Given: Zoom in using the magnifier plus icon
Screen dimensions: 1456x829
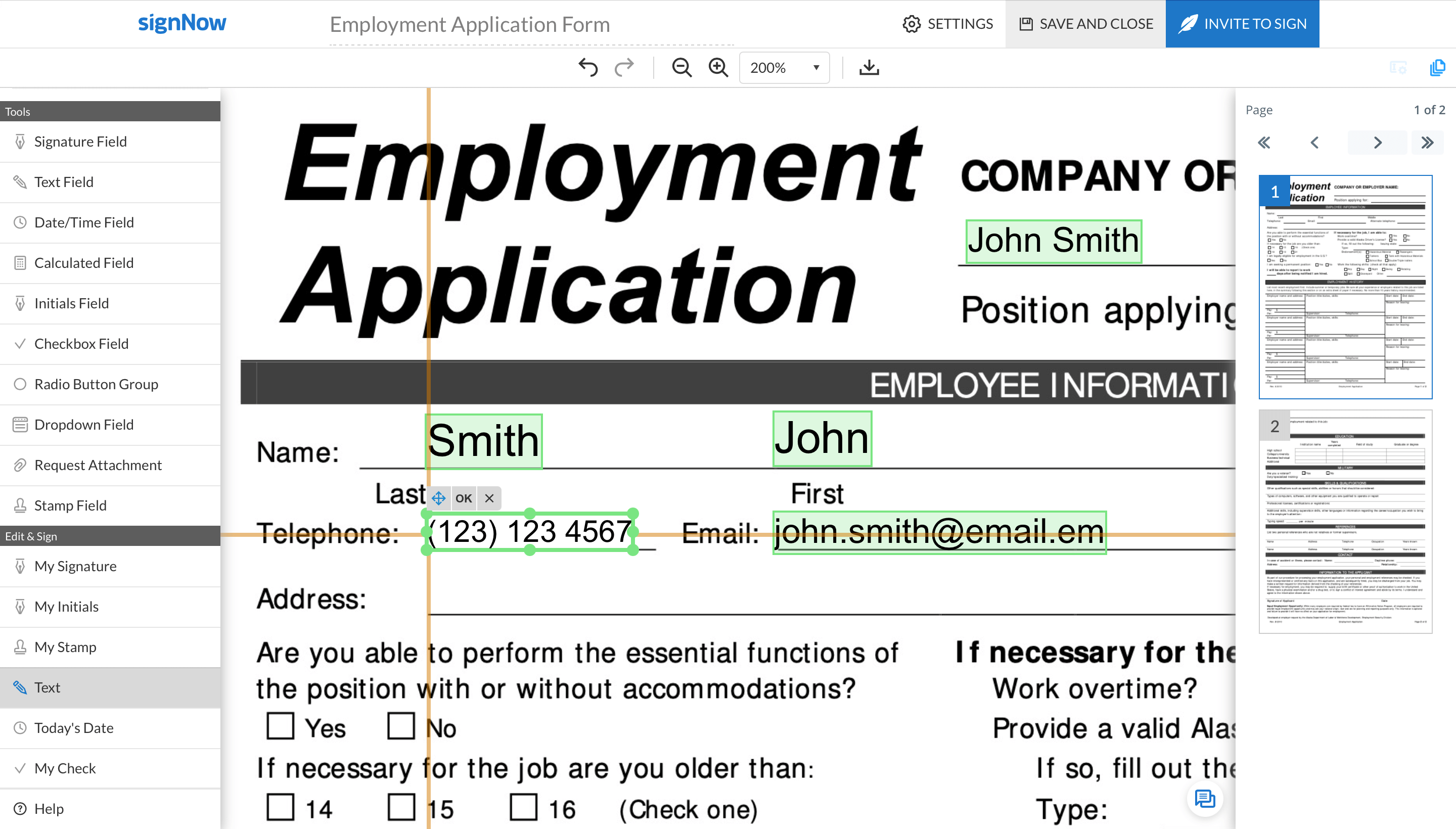Looking at the screenshot, I should coord(718,67).
